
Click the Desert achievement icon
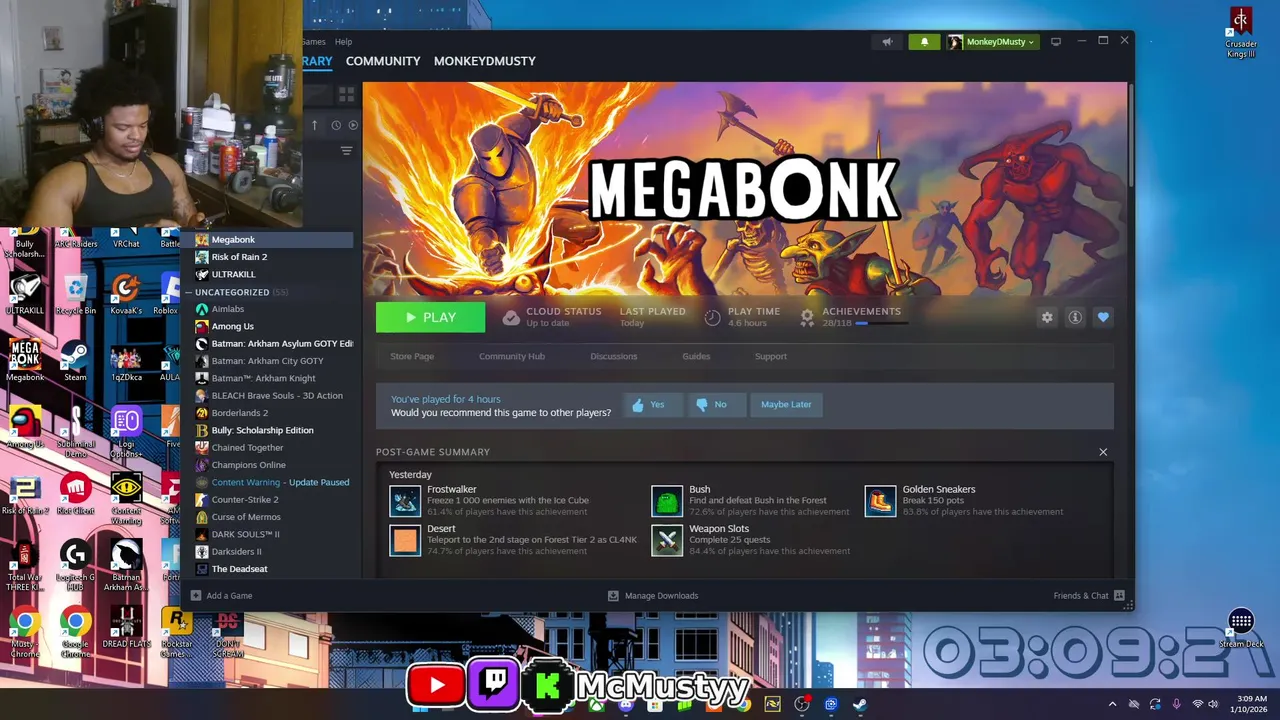tap(405, 540)
